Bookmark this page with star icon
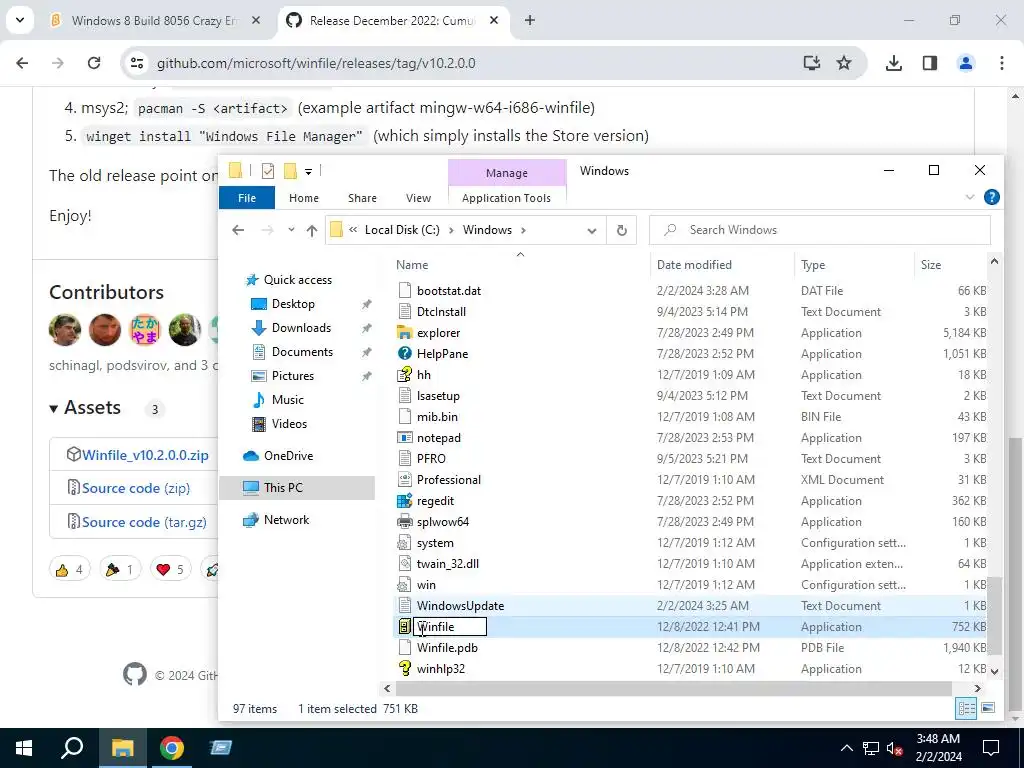Screen dimensions: 1024x768 tap(844, 63)
